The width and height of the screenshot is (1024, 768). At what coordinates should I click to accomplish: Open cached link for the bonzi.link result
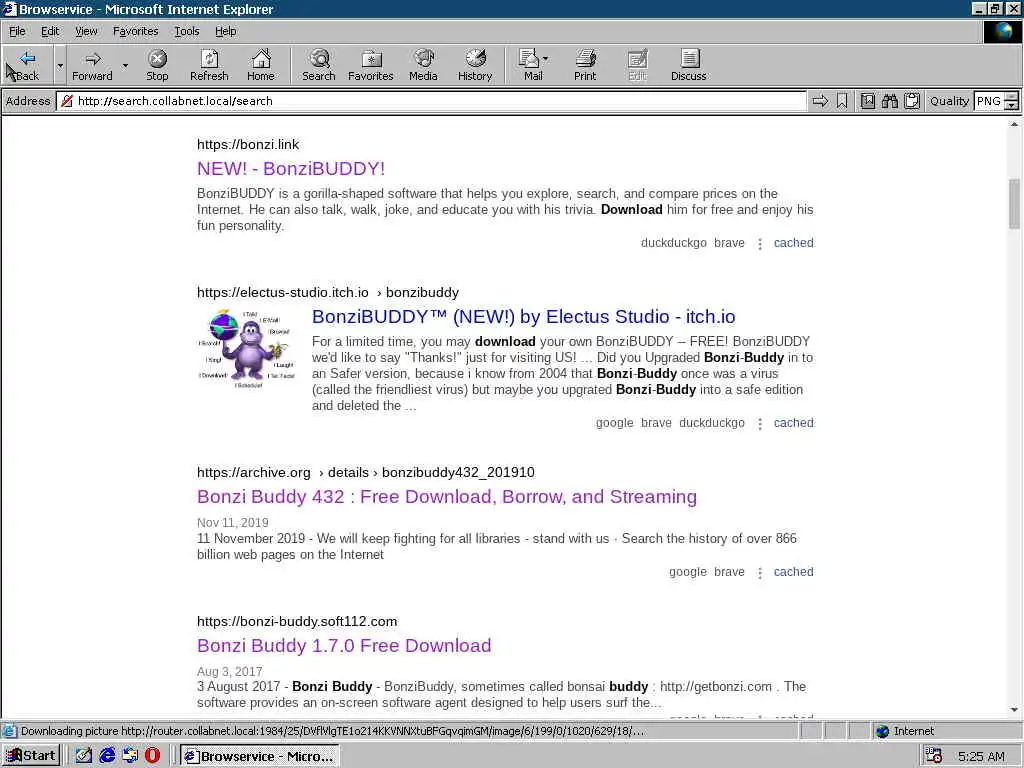[x=793, y=243]
